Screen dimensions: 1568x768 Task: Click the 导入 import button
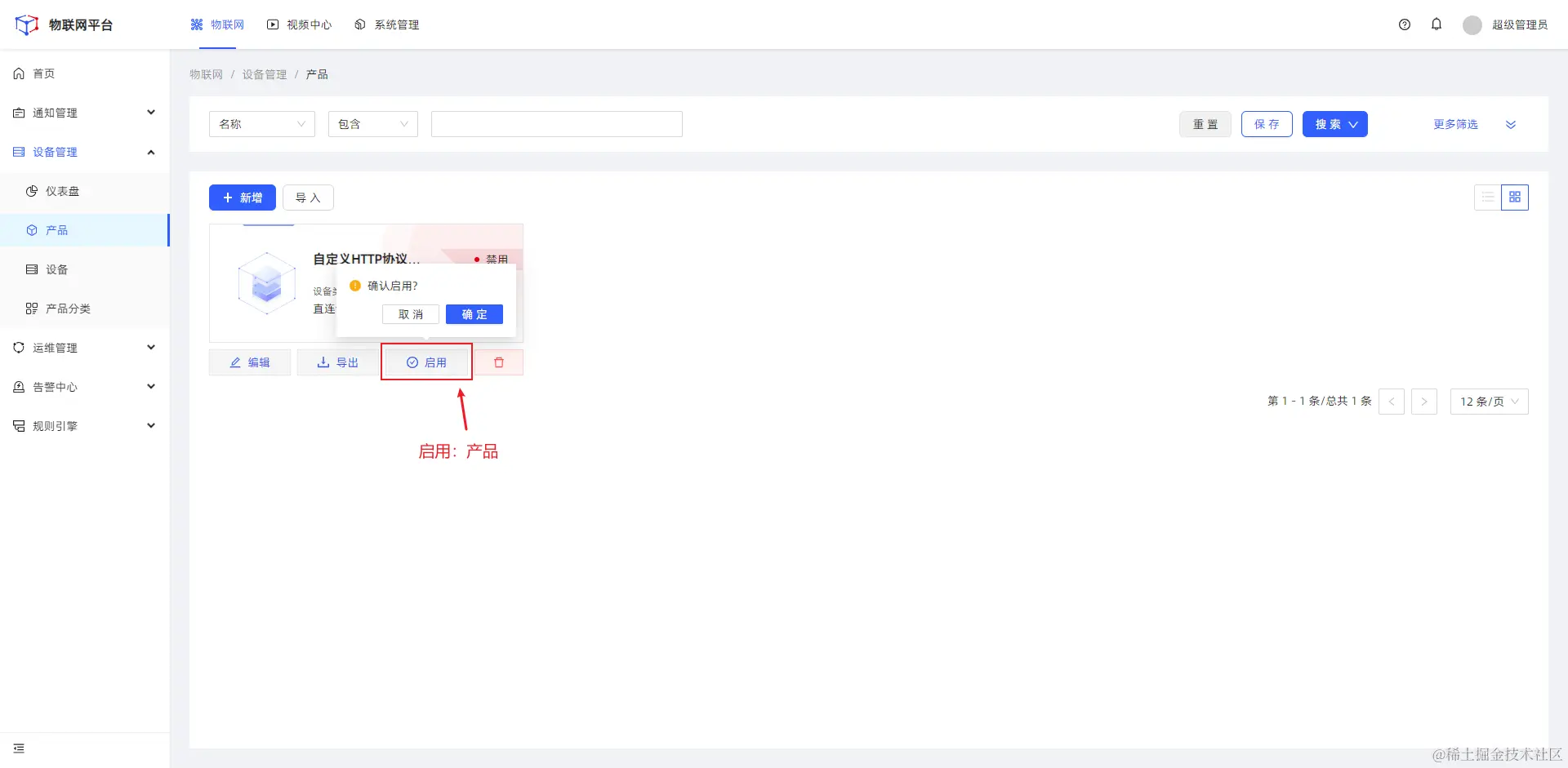(x=308, y=198)
